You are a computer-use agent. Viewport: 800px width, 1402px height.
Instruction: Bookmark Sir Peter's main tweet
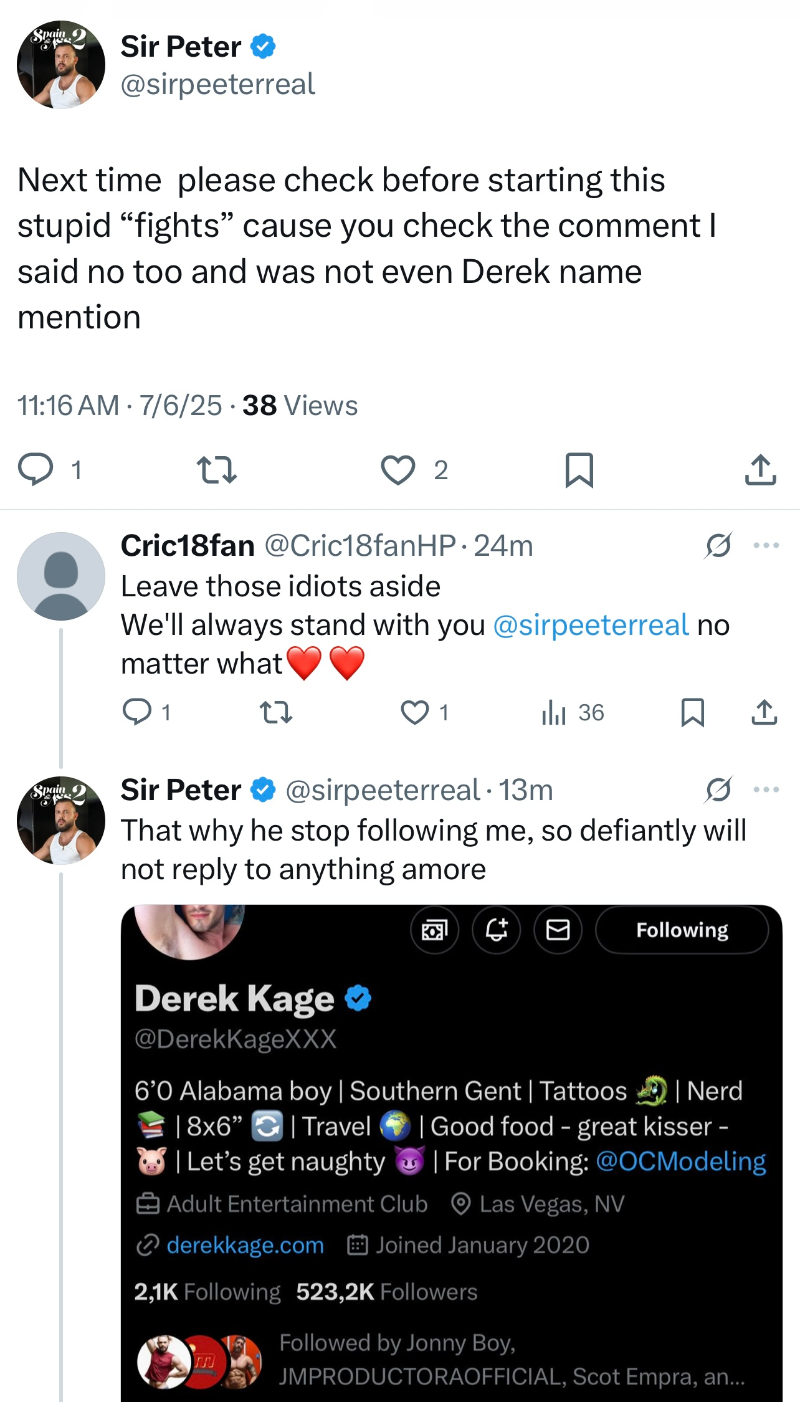coord(579,469)
